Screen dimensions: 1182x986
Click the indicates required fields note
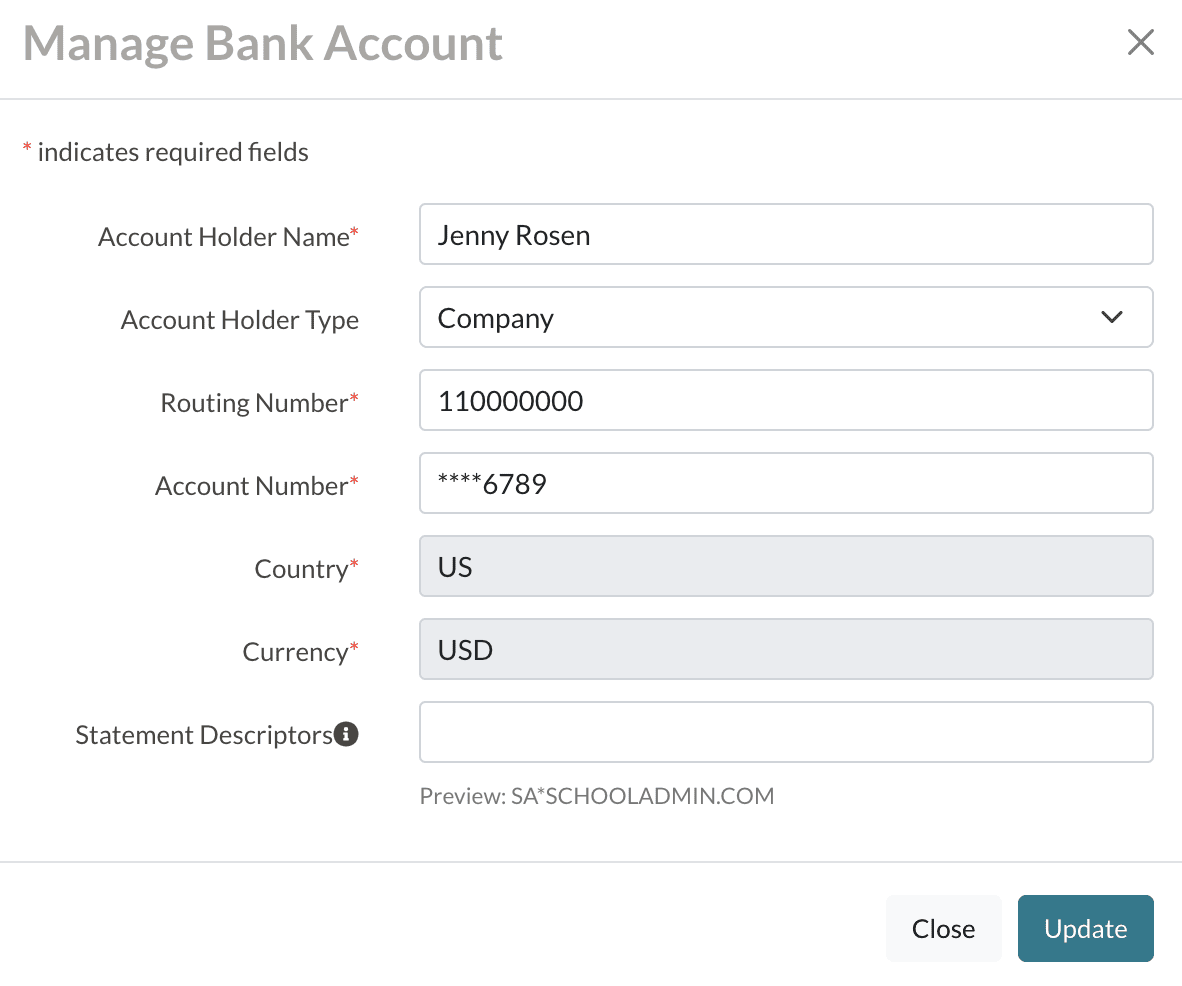pos(165,151)
